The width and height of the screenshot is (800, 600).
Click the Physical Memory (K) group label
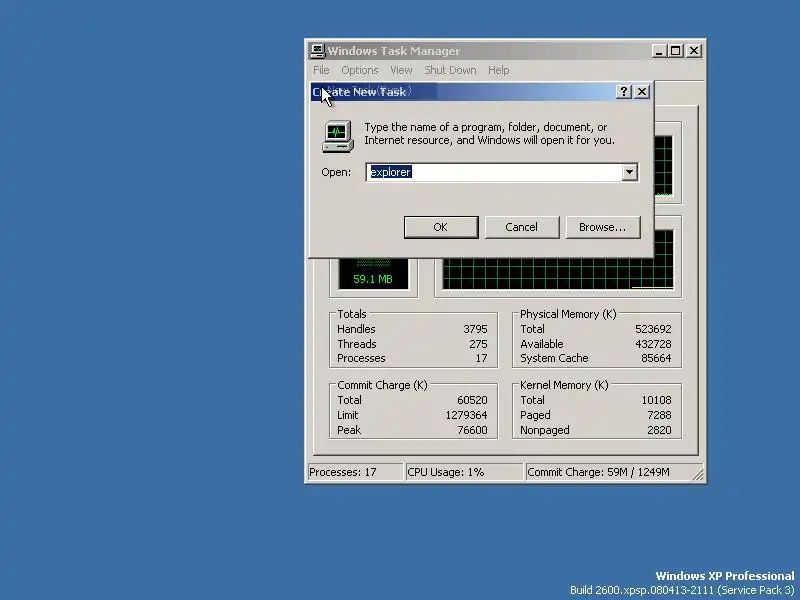point(568,314)
